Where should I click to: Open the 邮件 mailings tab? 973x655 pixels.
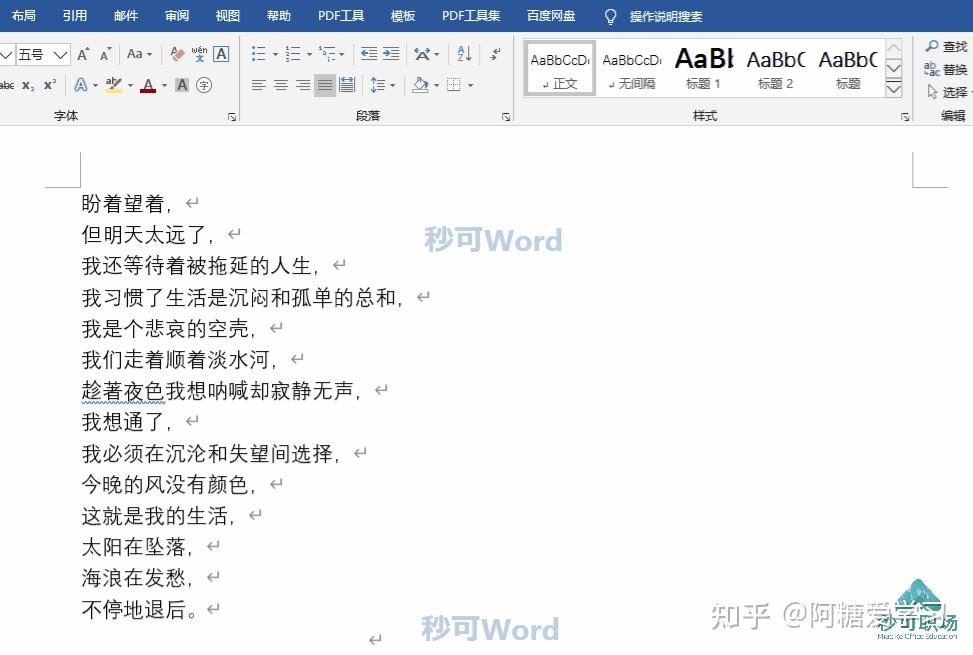pyautogui.click(x=126, y=16)
